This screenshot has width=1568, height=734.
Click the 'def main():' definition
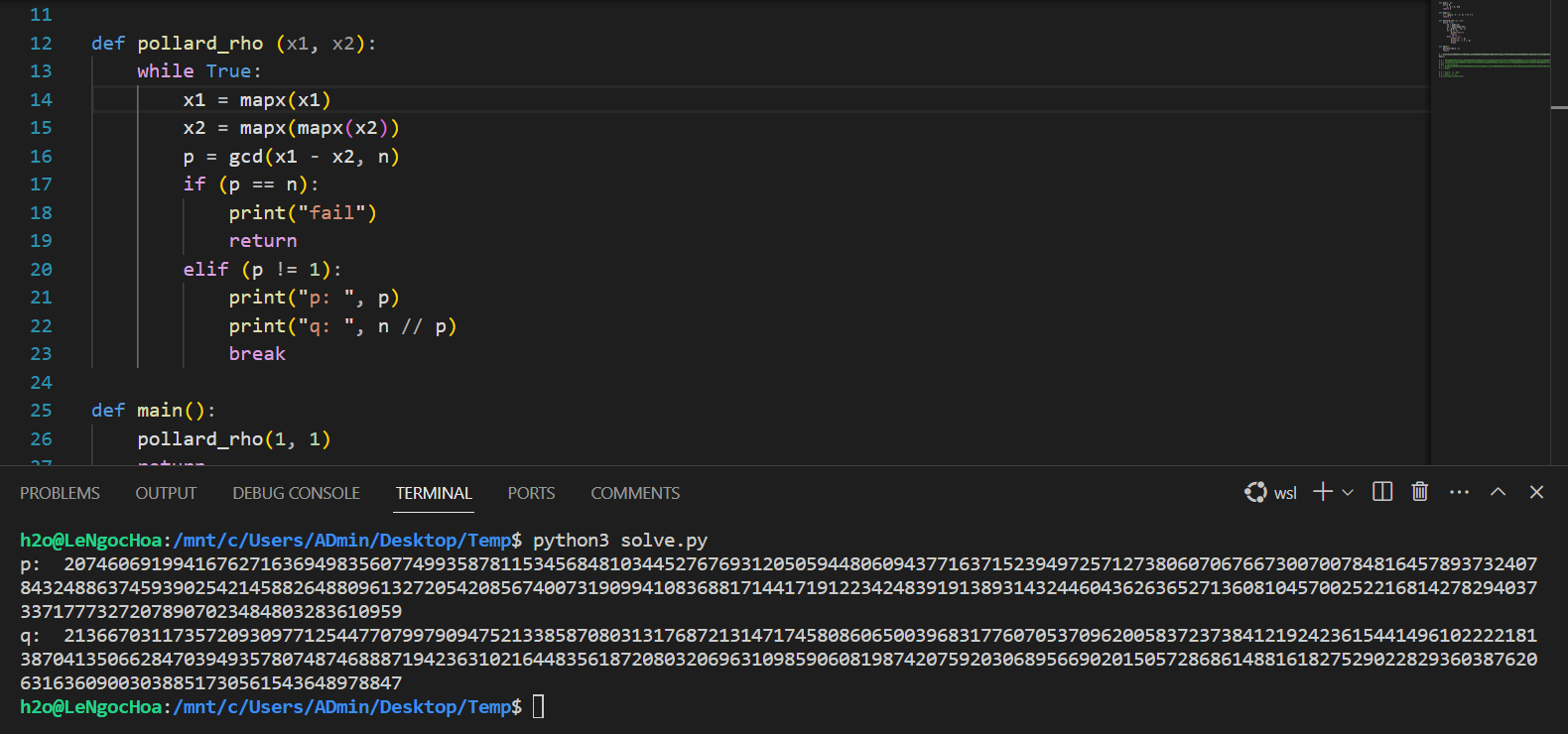click(154, 411)
